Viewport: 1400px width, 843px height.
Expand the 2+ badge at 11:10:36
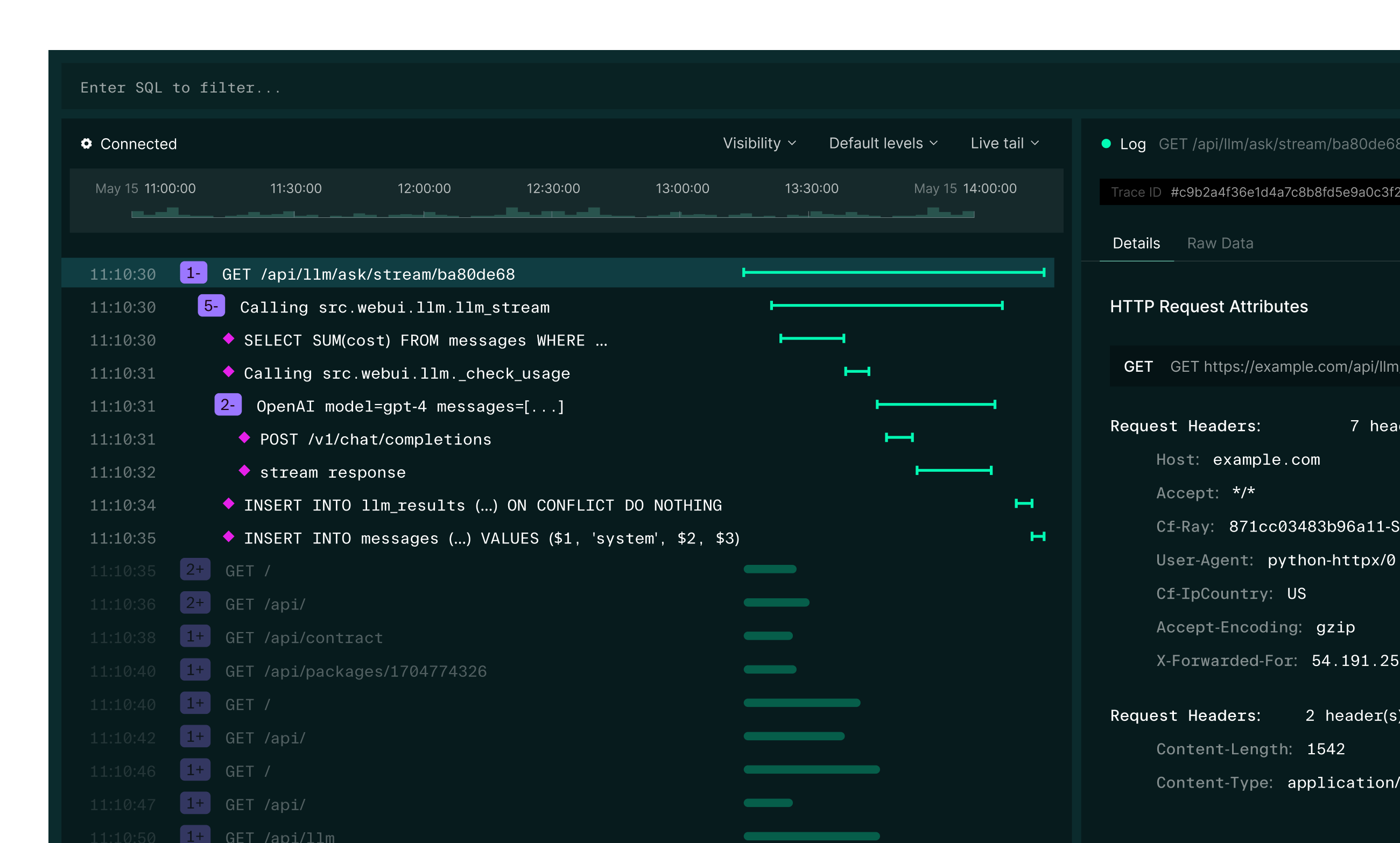point(195,602)
